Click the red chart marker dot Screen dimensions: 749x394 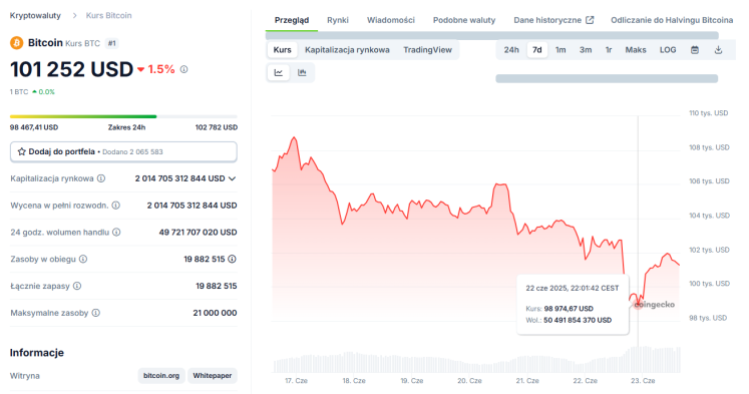tap(638, 304)
